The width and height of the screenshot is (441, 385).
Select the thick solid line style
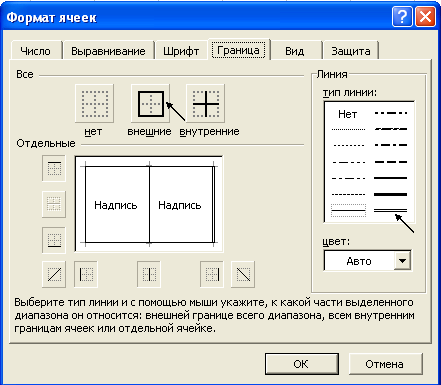391,194
